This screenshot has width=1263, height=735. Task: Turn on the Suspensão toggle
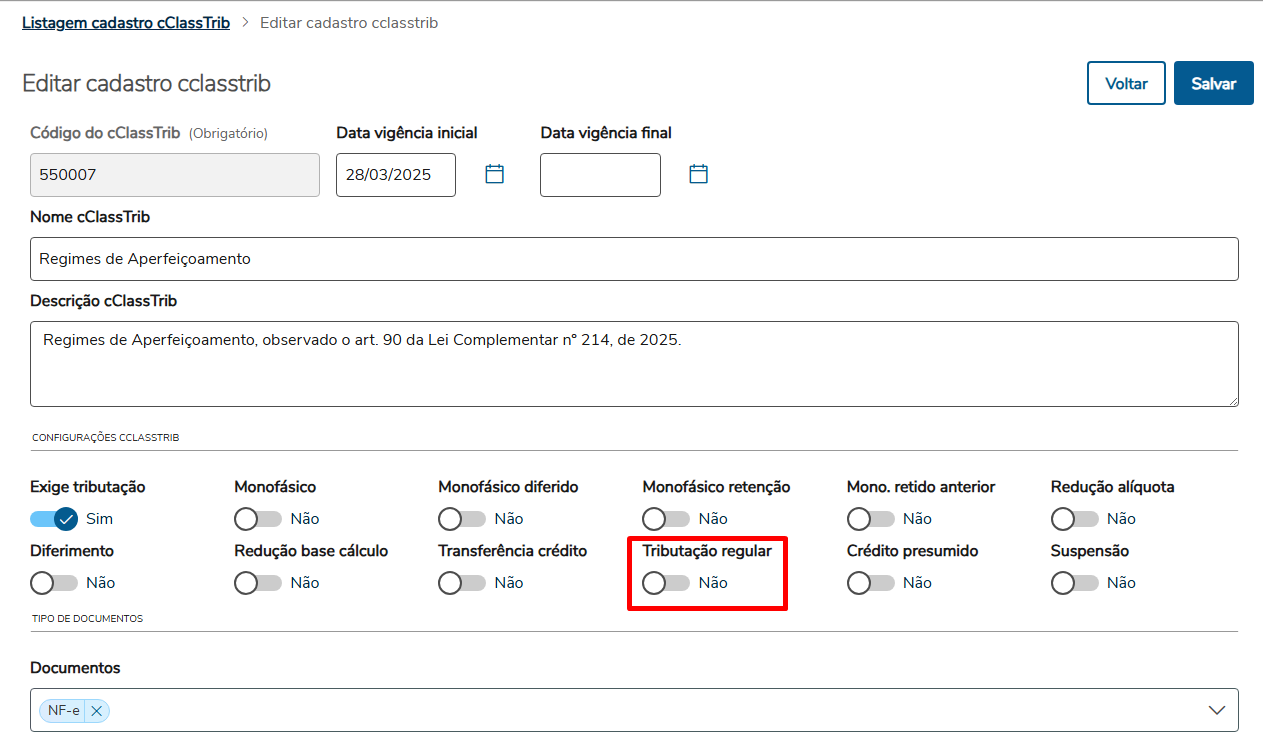coord(1074,583)
